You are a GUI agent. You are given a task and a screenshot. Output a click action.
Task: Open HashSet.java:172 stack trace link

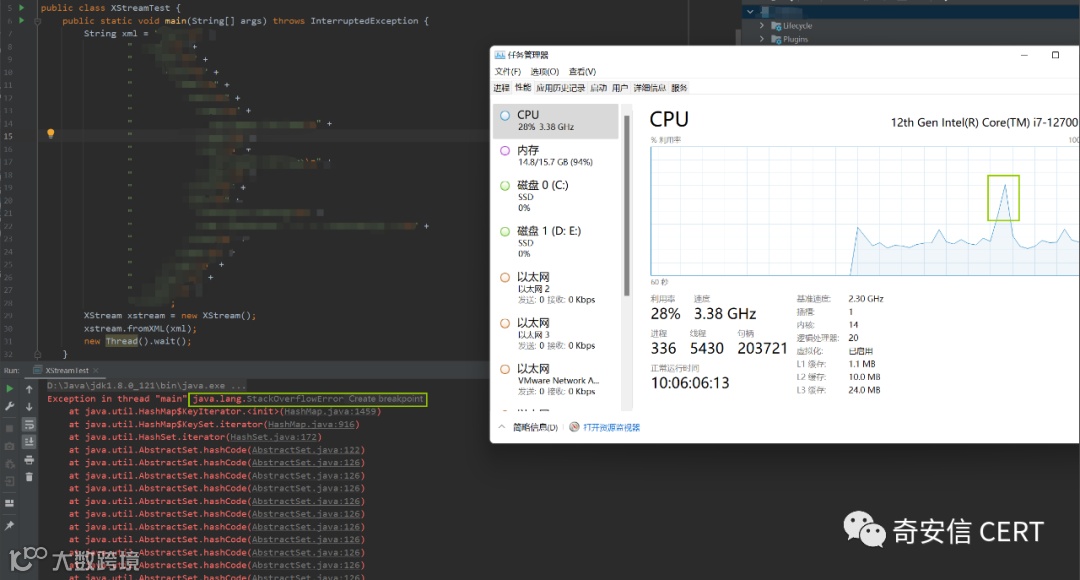click(x=273, y=437)
